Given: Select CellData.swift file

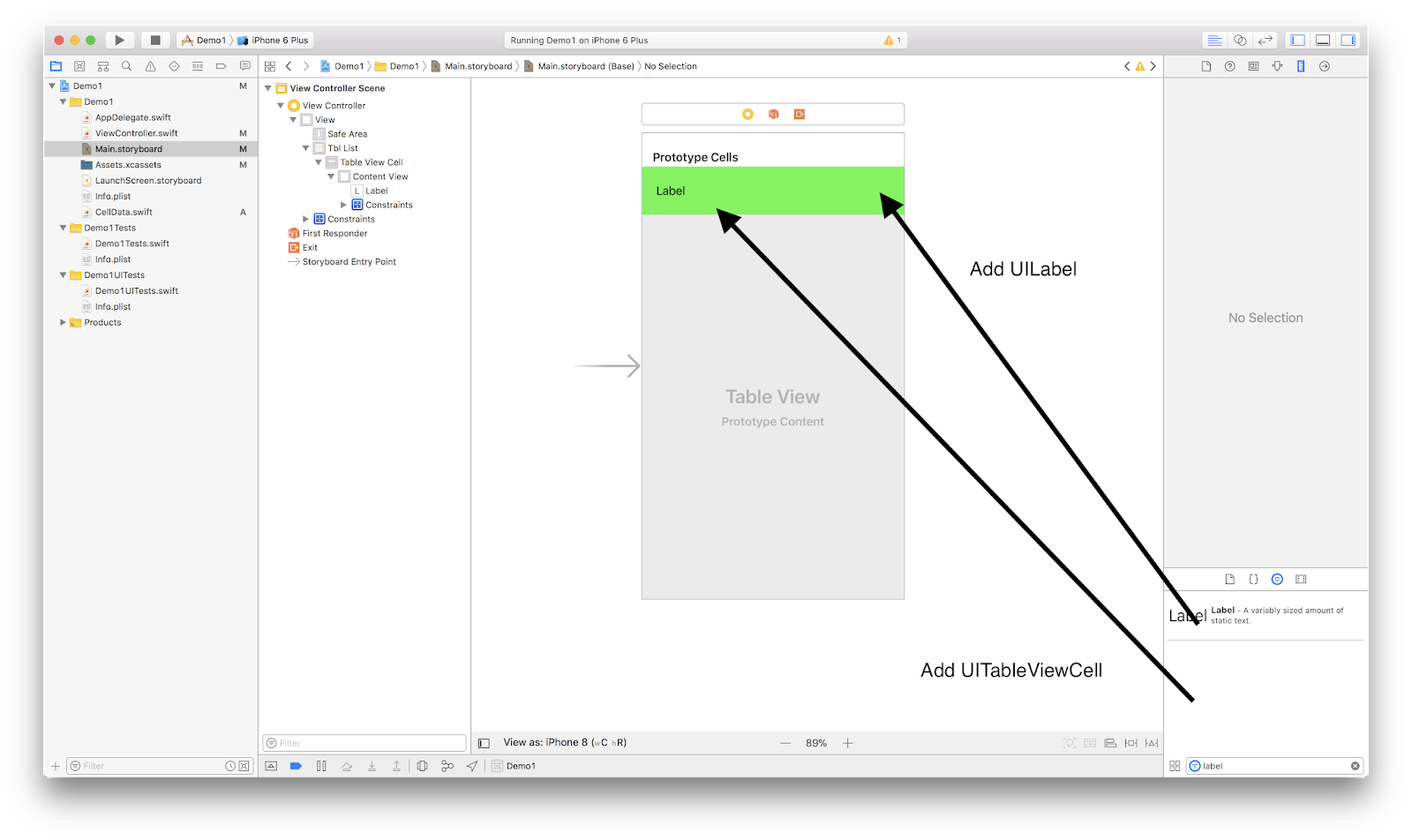Looking at the screenshot, I should [124, 212].
